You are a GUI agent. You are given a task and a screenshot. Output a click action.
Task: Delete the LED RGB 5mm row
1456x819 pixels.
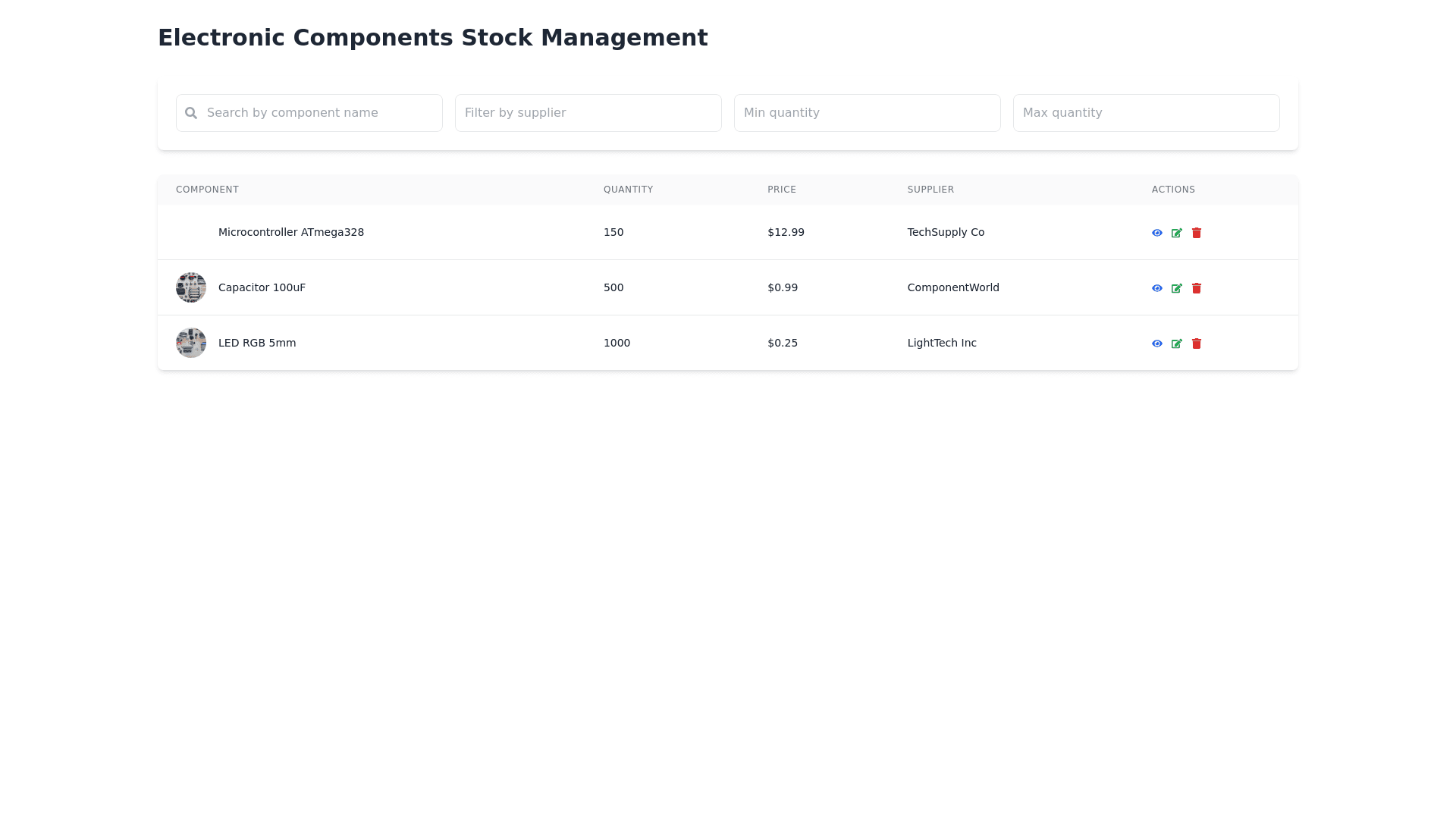pyautogui.click(x=1196, y=344)
